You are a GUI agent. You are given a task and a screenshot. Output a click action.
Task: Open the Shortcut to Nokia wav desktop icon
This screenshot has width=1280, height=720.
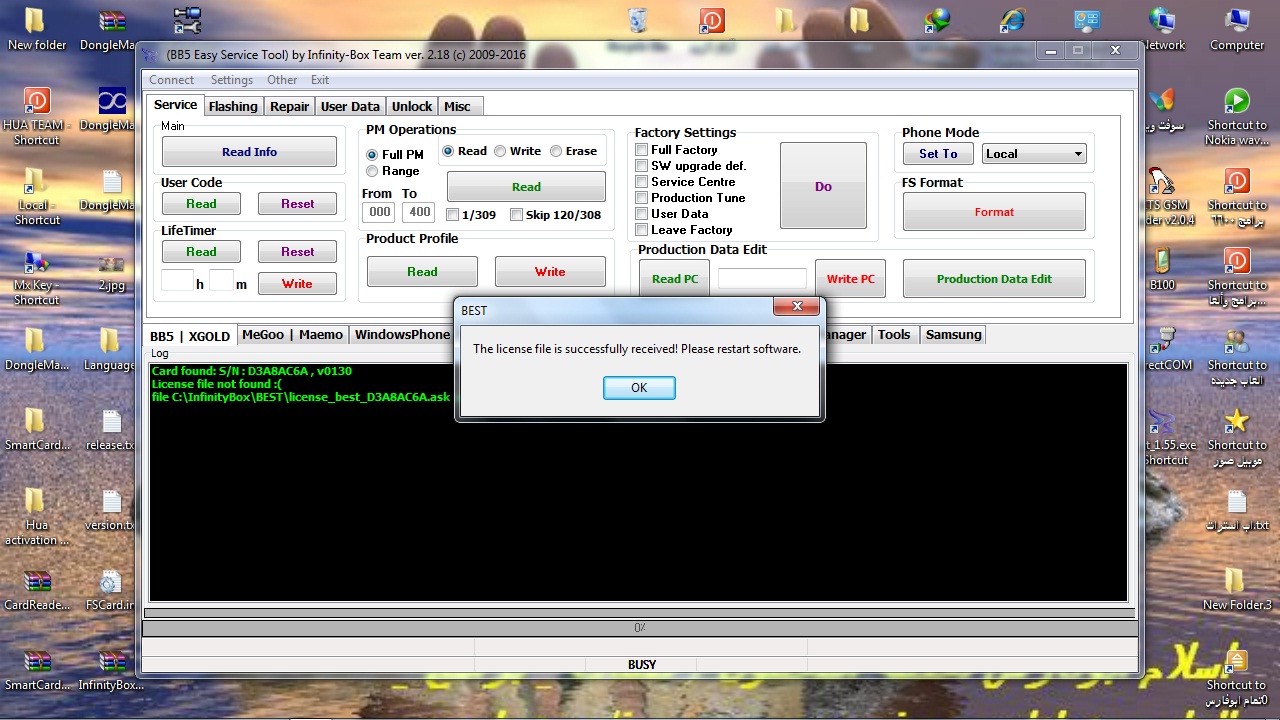click(x=1237, y=115)
